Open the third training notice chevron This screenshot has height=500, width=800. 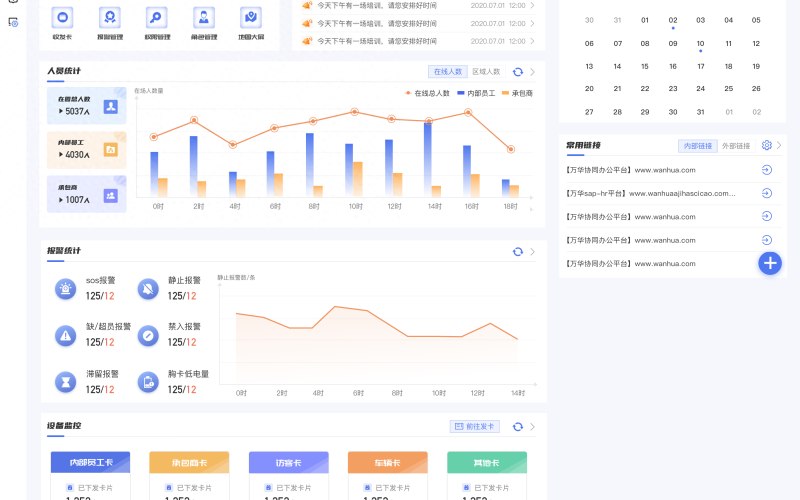pyautogui.click(x=532, y=41)
